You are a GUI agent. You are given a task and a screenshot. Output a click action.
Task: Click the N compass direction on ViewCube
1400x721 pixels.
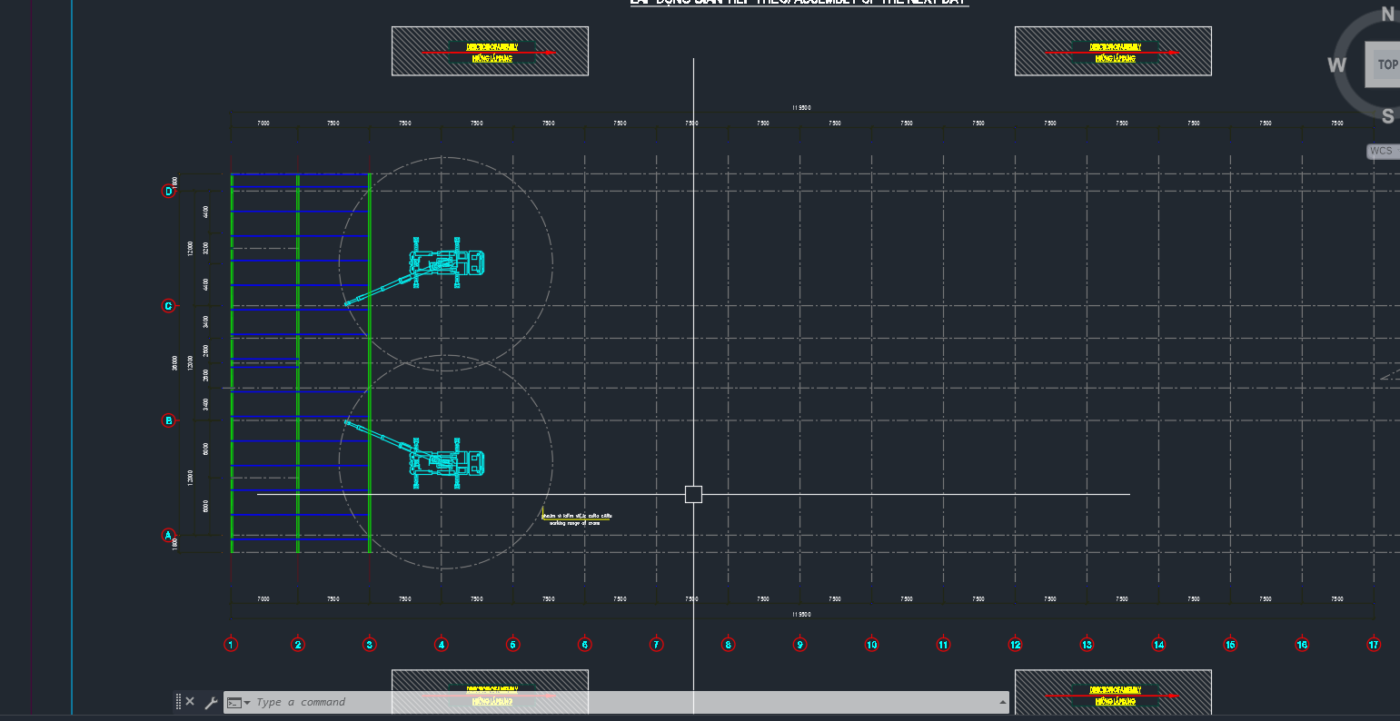tap(1387, 14)
